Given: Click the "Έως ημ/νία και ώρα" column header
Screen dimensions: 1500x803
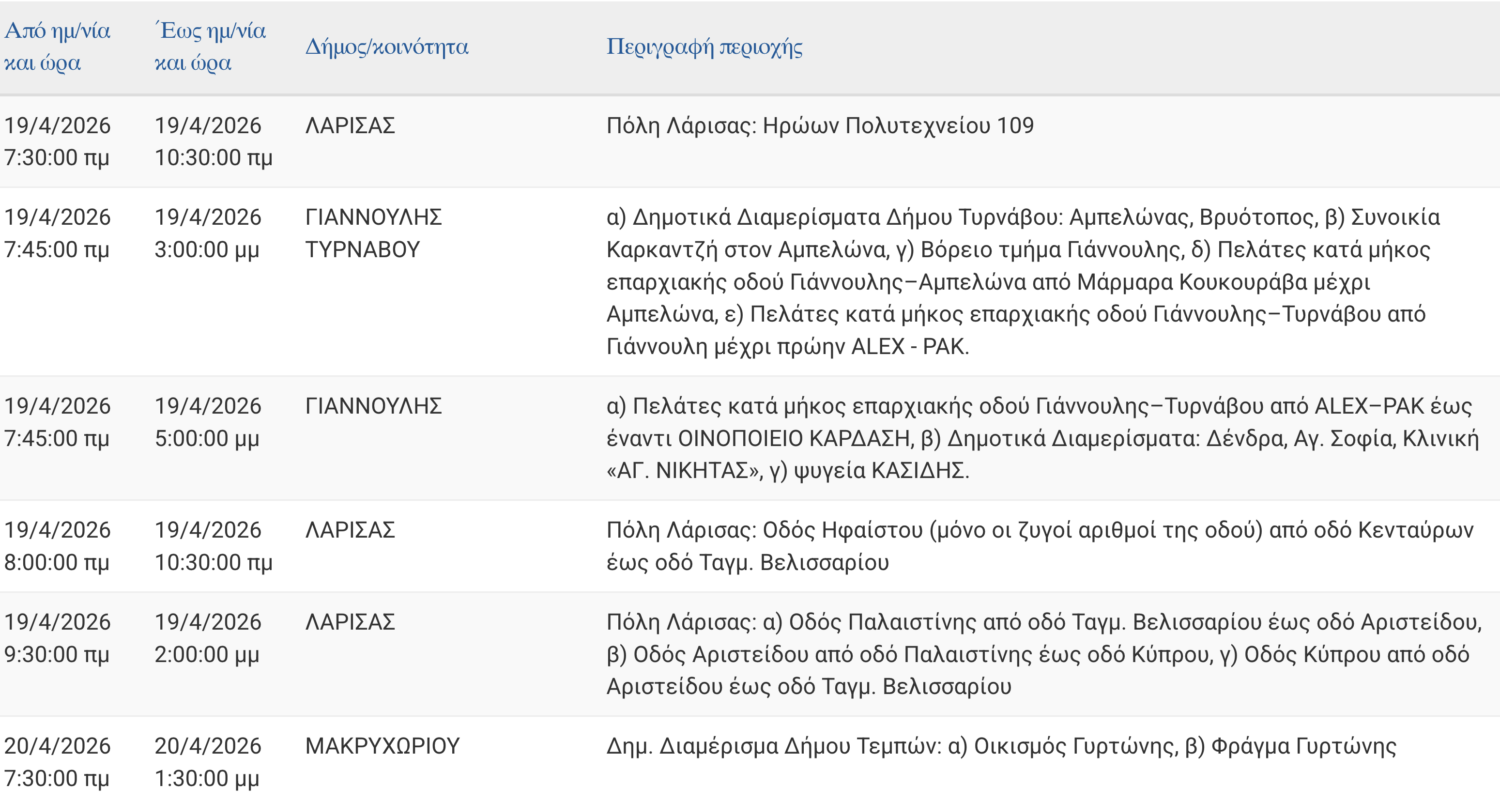Looking at the screenshot, I should (210, 46).
